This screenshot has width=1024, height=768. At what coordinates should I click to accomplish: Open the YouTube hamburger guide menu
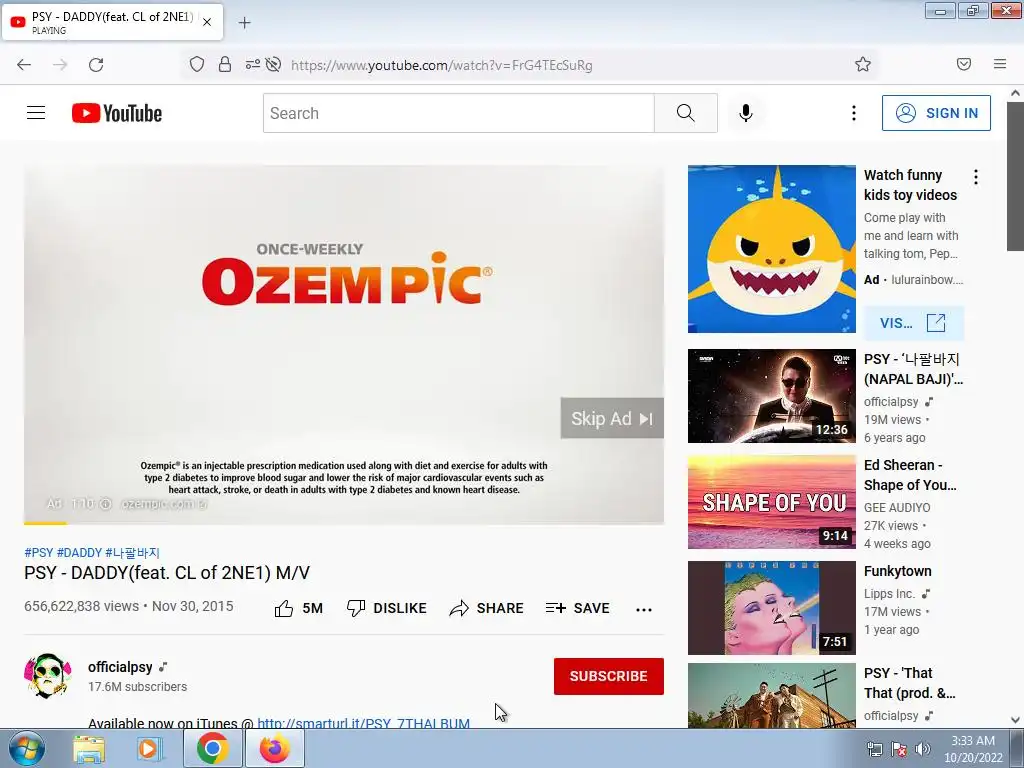36,113
